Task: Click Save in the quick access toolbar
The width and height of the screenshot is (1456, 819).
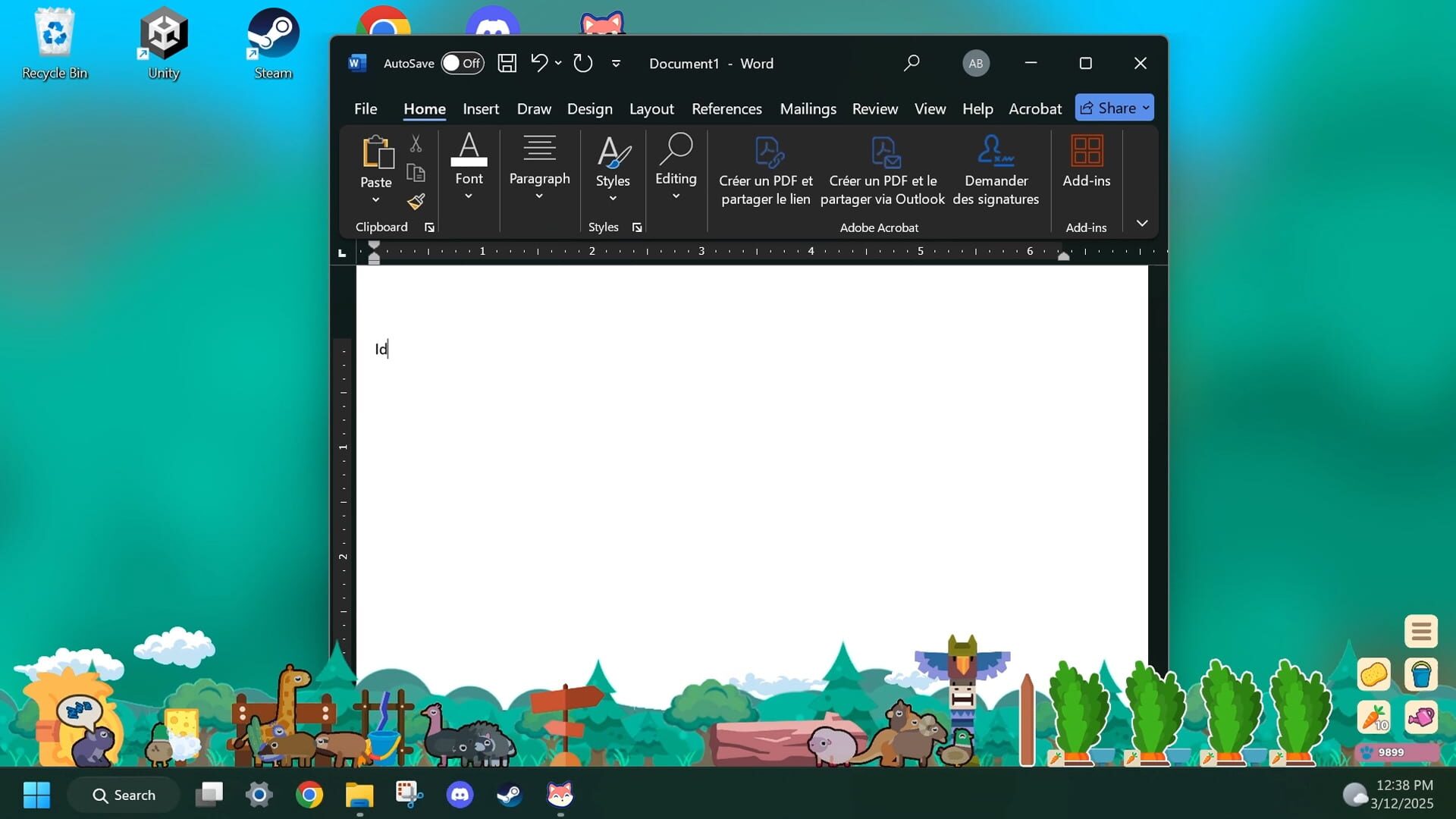Action: click(x=507, y=63)
